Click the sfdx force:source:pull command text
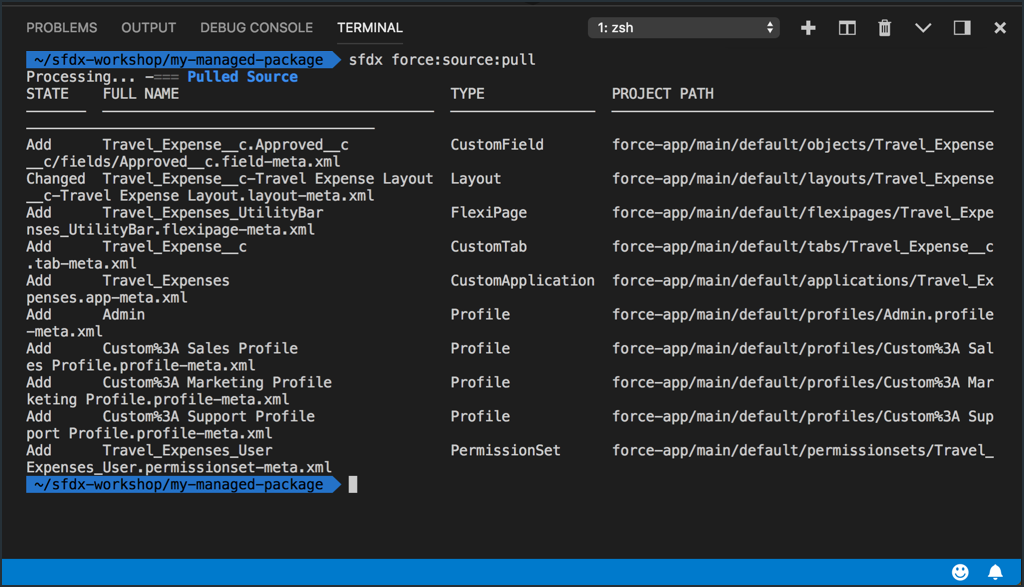Image resolution: width=1024 pixels, height=587 pixels. [442, 60]
